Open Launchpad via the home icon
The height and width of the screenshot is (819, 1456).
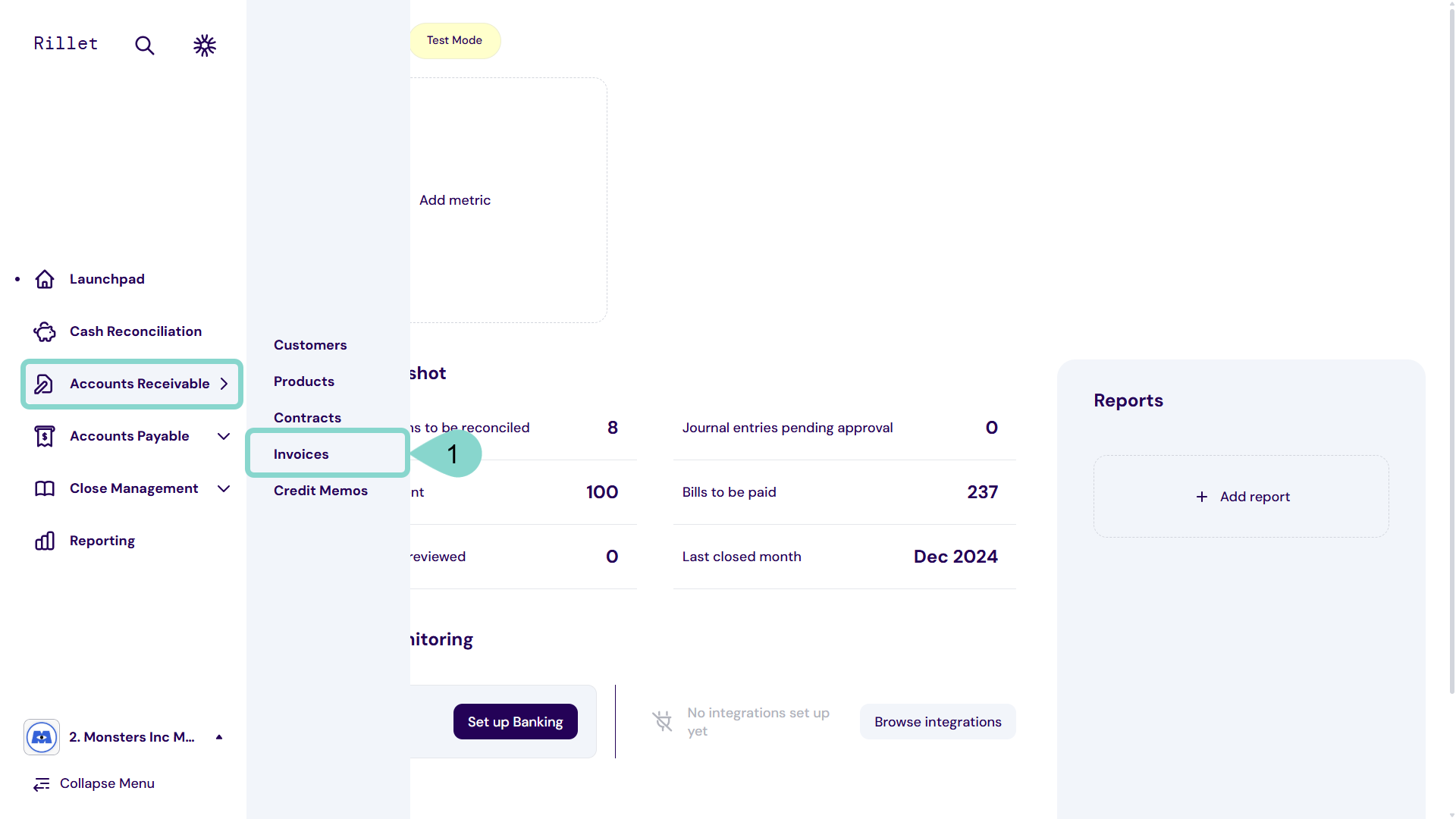tap(45, 279)
